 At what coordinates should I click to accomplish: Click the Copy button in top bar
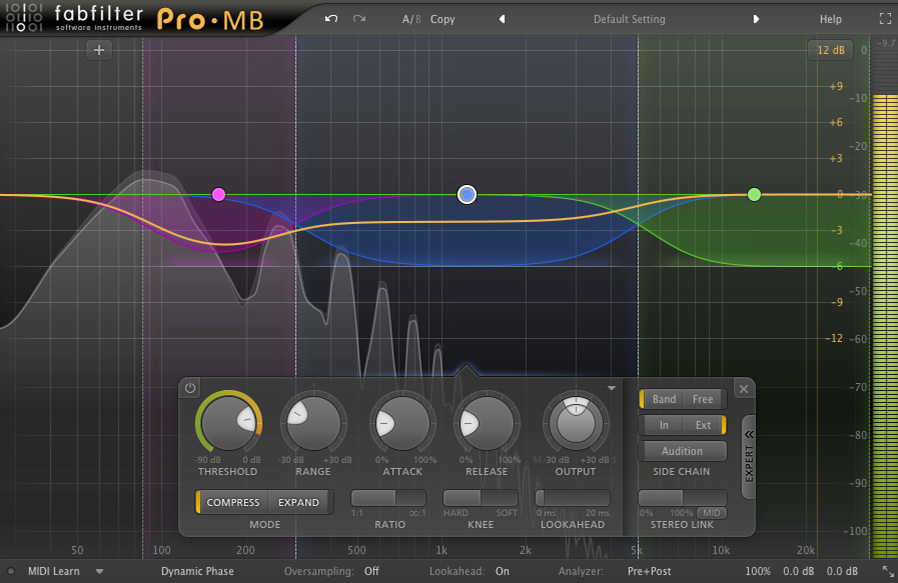coord(443,19)
